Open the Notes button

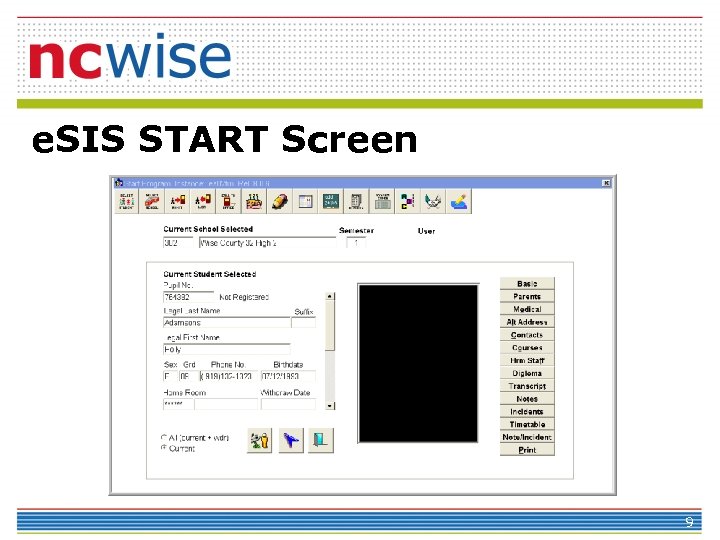[527, 399]
